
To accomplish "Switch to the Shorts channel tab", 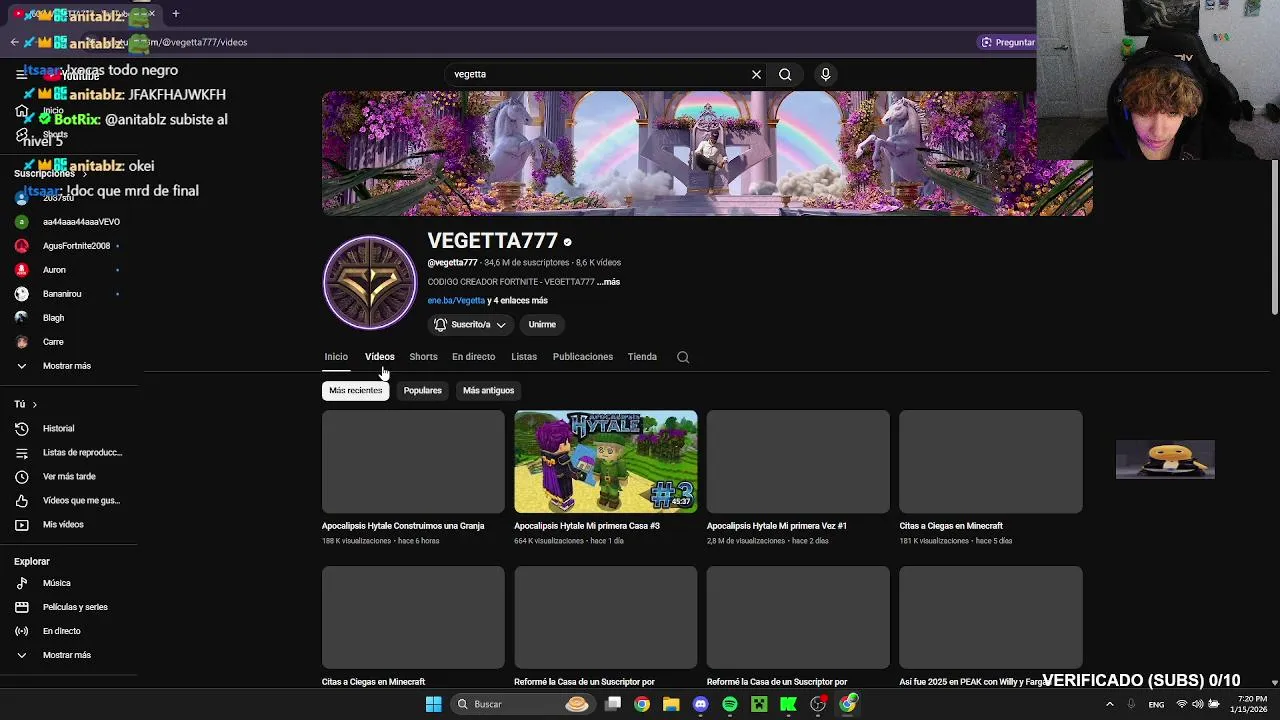I will tap(423, 357).
